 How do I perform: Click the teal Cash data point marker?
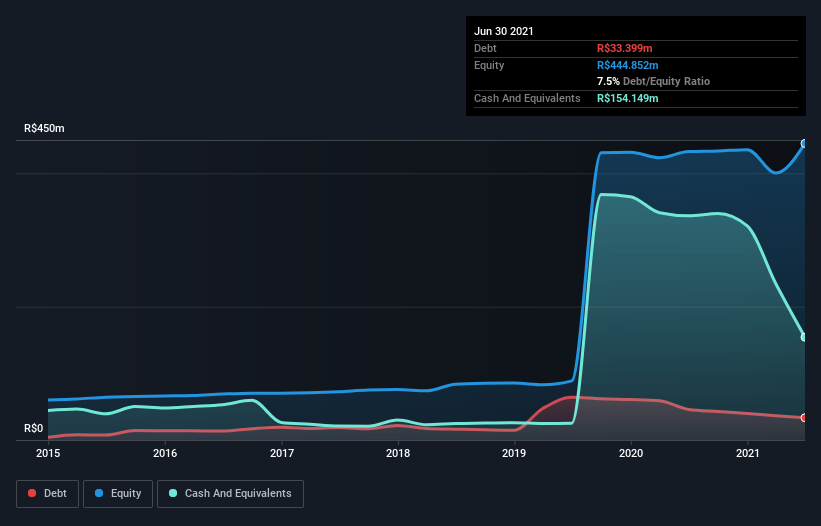pos(804,337)
